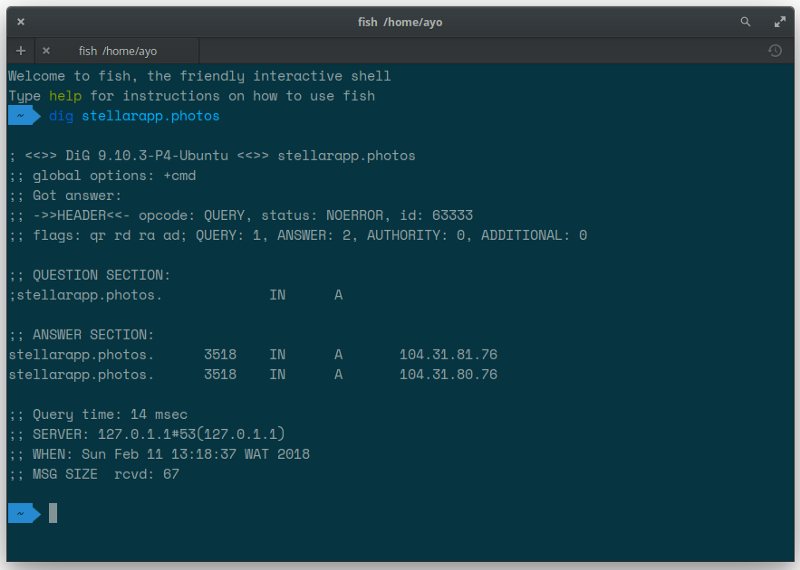Click the ANSWER SECTION heading
Viewport: 800px width, 570px height.
click(x=81, y=335)
